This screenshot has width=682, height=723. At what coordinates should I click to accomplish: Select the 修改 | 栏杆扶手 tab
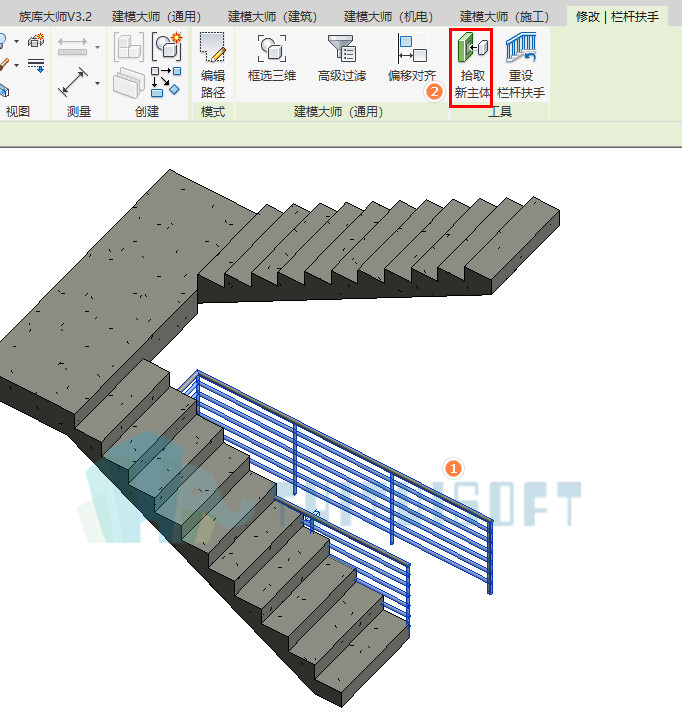coord(617,17)
